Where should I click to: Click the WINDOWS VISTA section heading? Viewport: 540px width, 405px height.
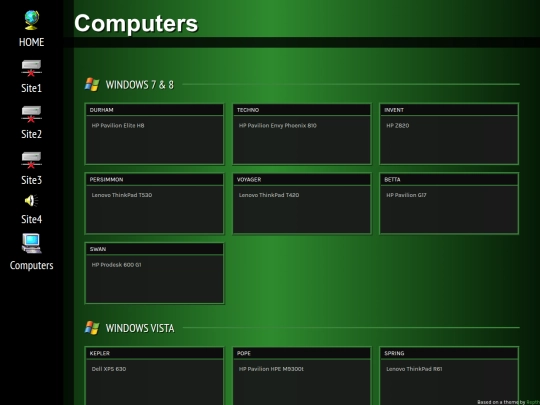click(140, 328)
